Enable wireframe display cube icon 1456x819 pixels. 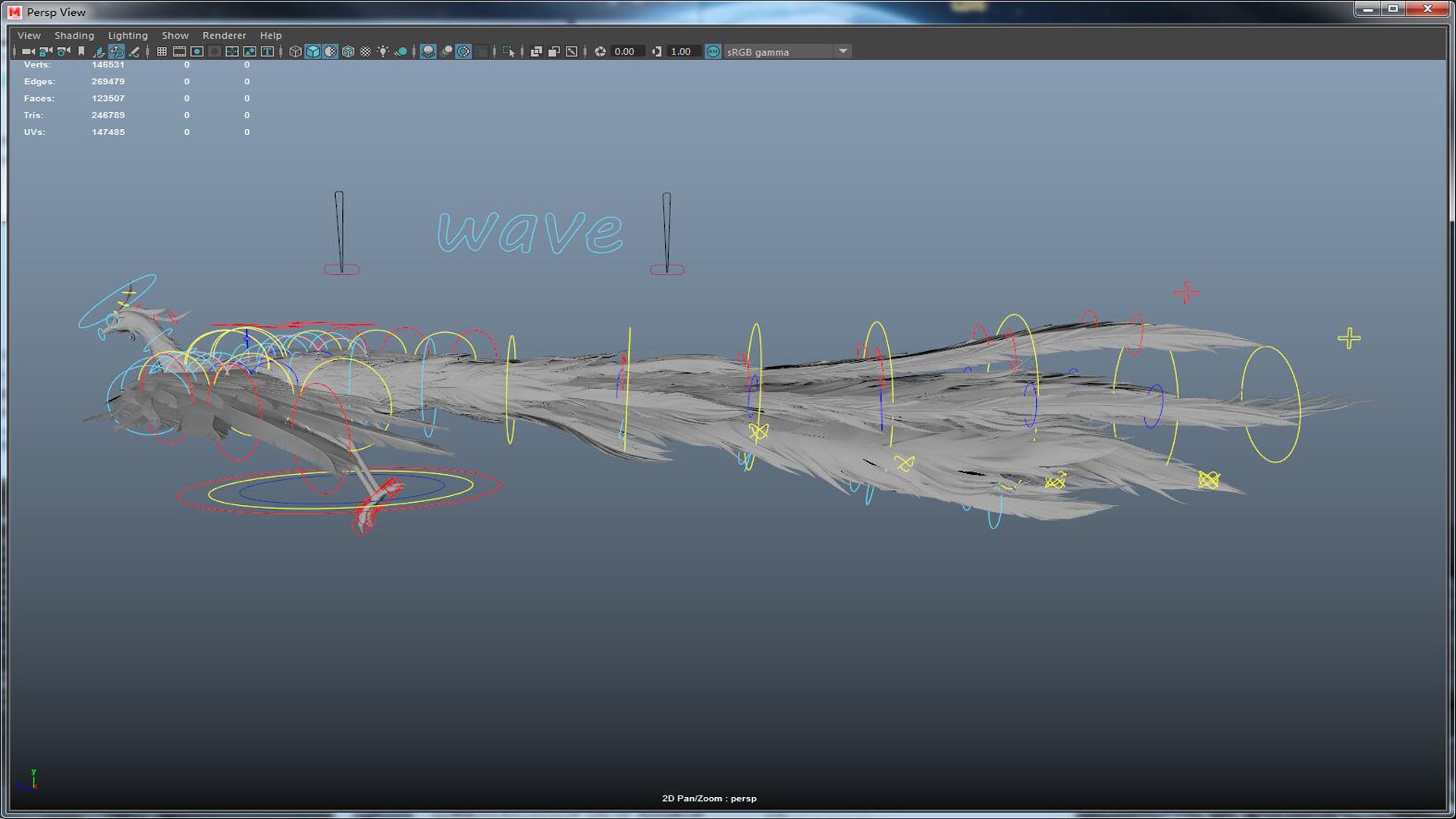pyautogui.click(x=295, y=52)
